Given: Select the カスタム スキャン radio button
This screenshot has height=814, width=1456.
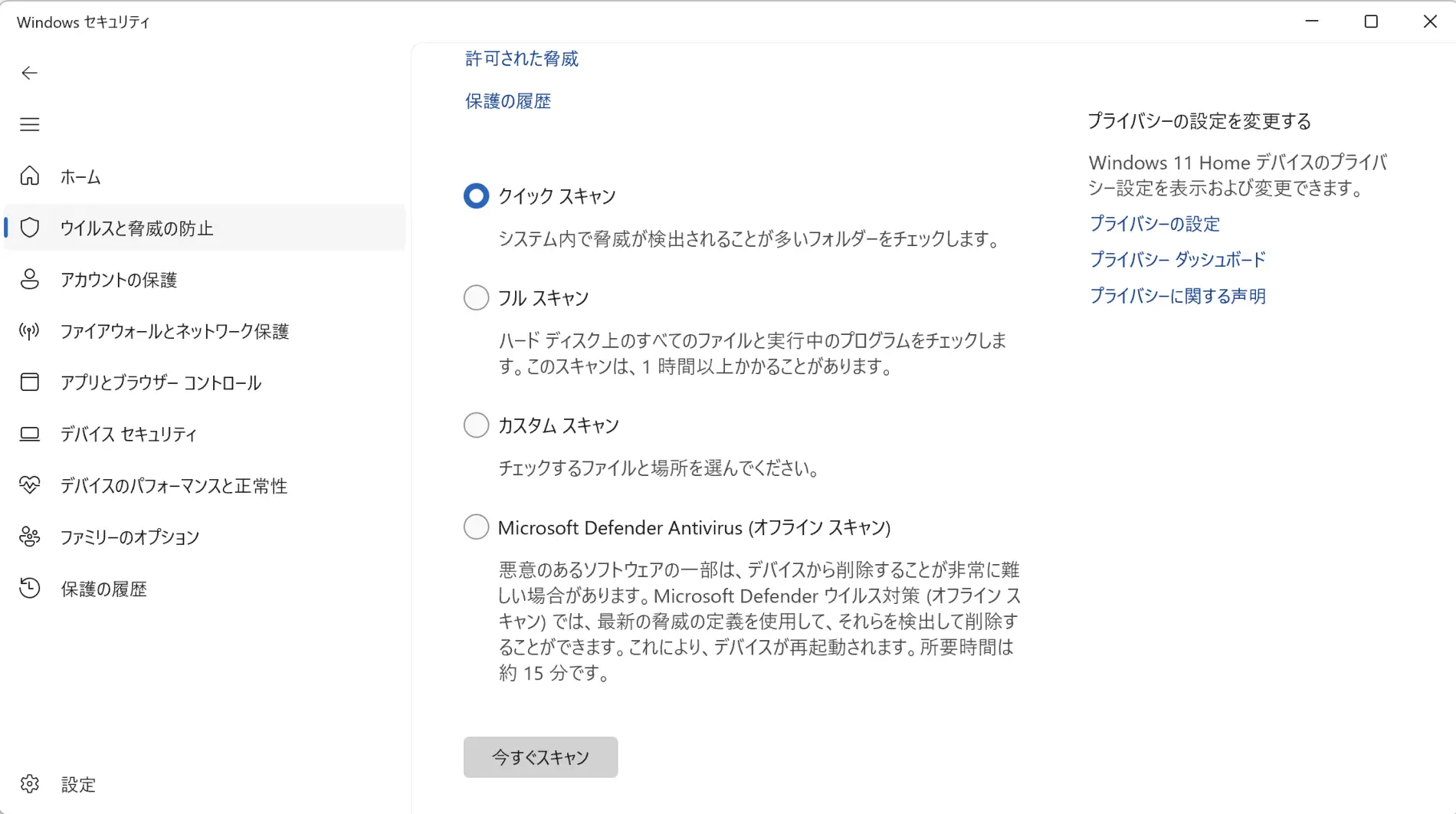Looking at the screenshot, I should [476, 425].
